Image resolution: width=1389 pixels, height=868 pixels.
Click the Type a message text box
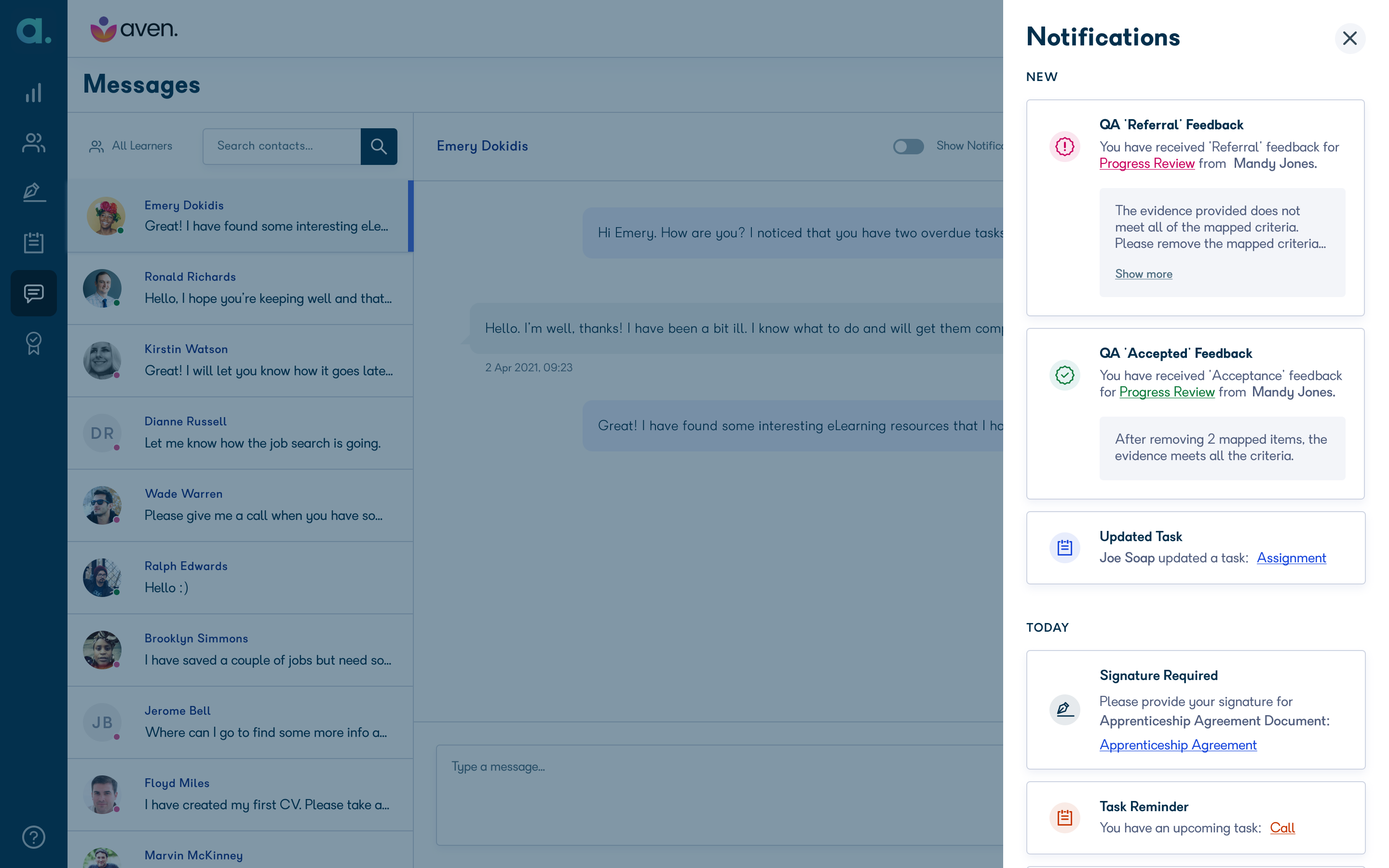click(x=720, y=795)
